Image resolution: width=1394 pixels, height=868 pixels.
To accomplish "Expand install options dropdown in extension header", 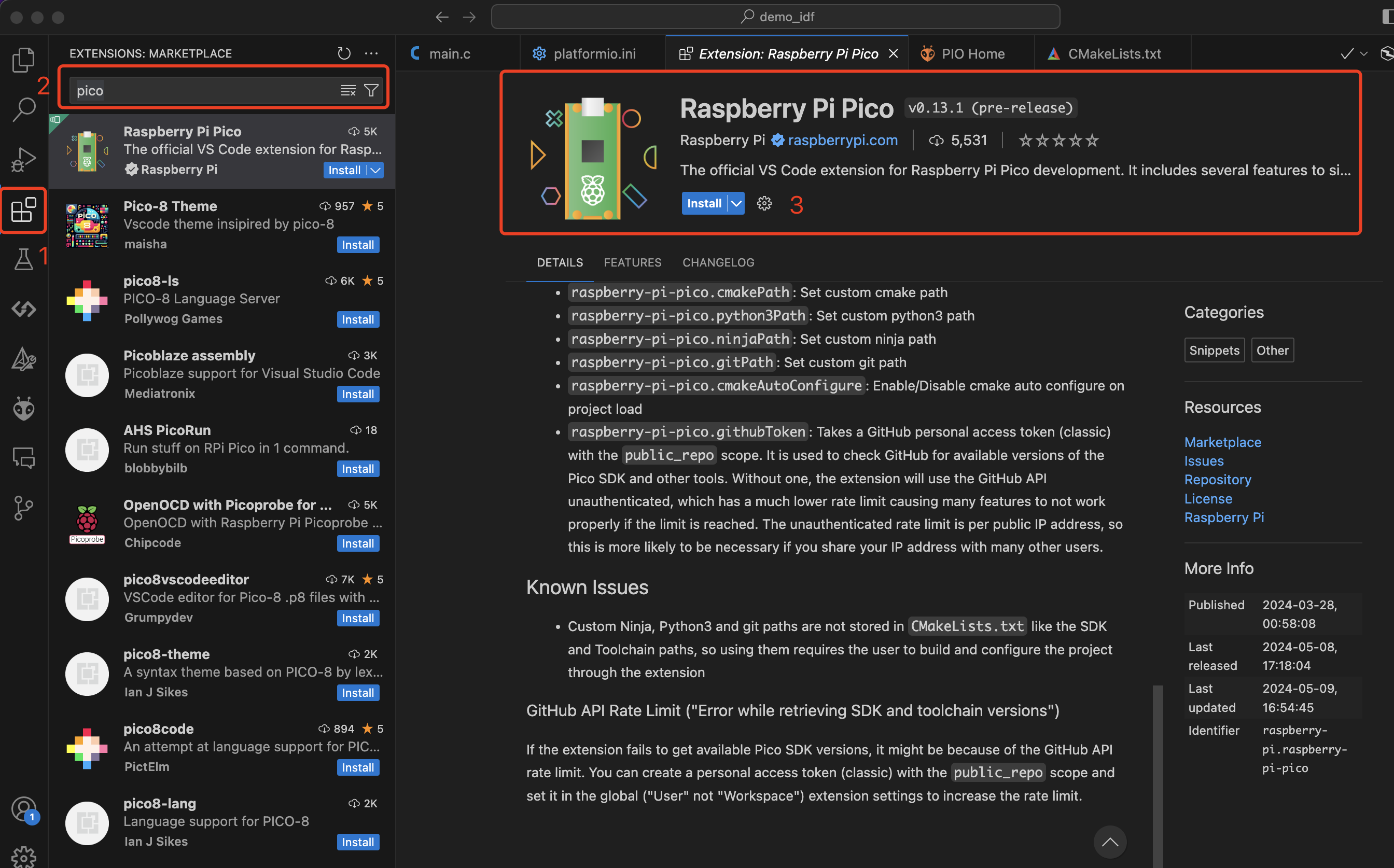I will [x=736, y=203].
